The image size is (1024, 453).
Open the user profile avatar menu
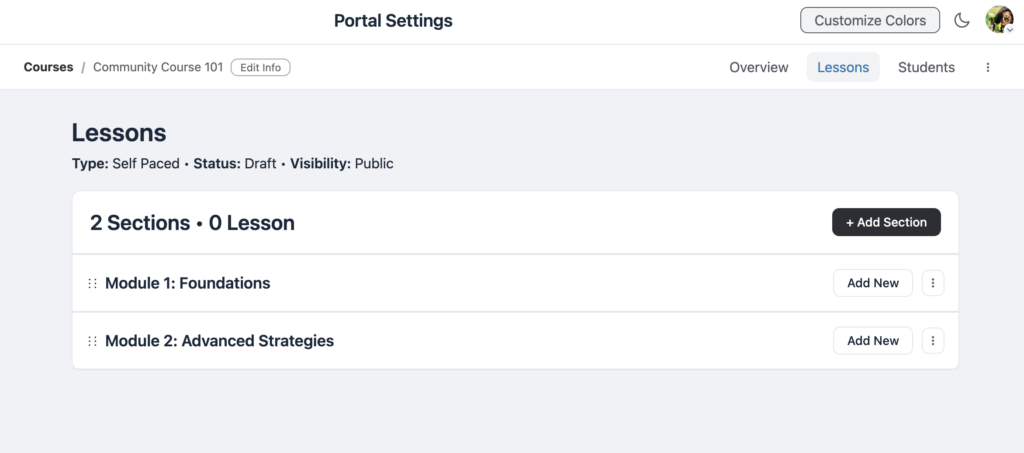click(x=999, y=20)
